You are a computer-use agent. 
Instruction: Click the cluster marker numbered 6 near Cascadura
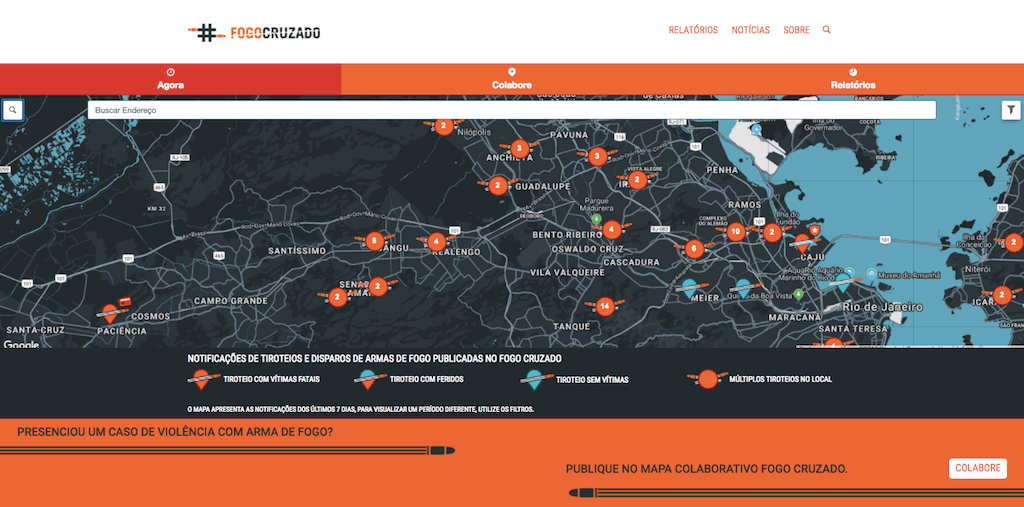point(693,248)
